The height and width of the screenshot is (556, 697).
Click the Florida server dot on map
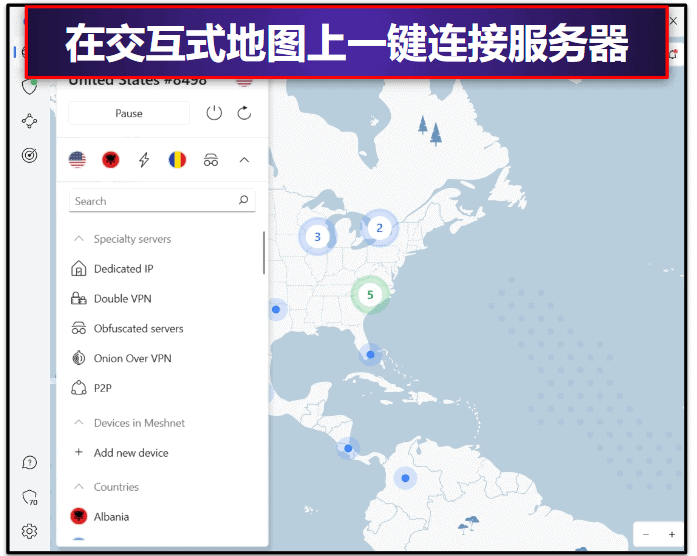pos(370,355)
